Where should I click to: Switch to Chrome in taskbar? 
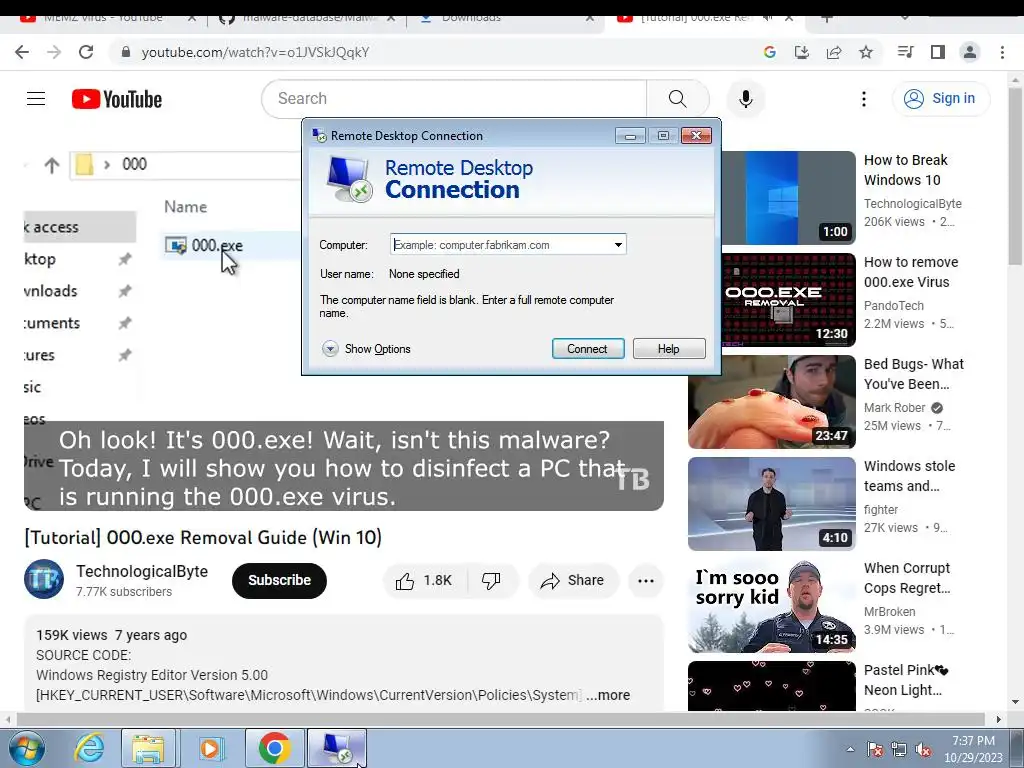(x=274, y=748)
